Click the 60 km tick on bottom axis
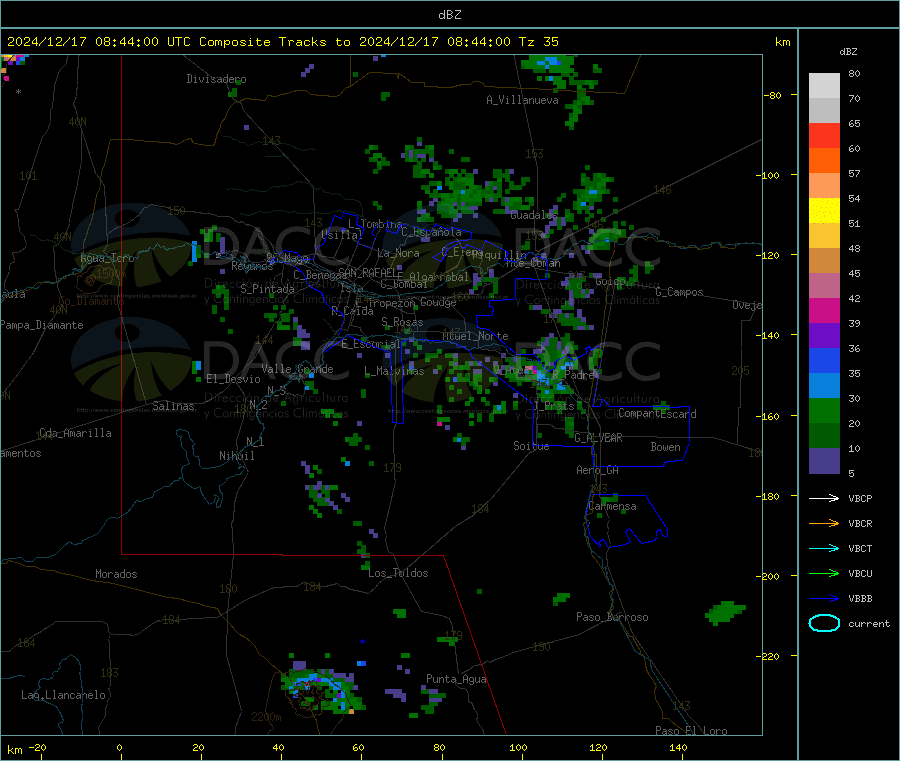Screen dimensions: 900x761 358,747
